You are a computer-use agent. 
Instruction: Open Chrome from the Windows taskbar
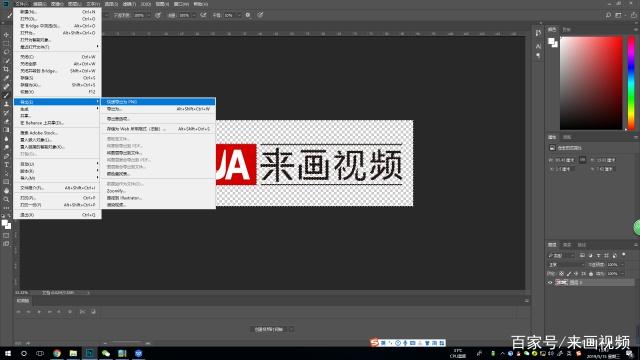[57, 353]
